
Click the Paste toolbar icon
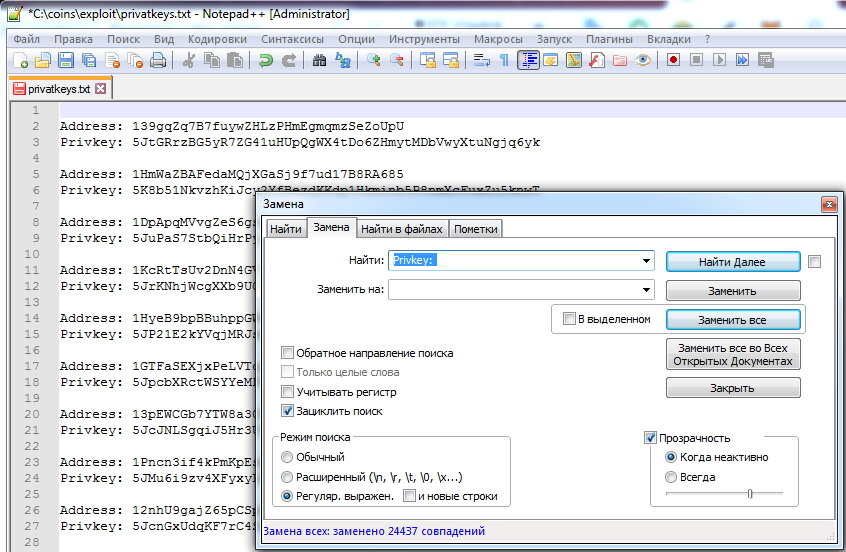click(x=235, y=60)
